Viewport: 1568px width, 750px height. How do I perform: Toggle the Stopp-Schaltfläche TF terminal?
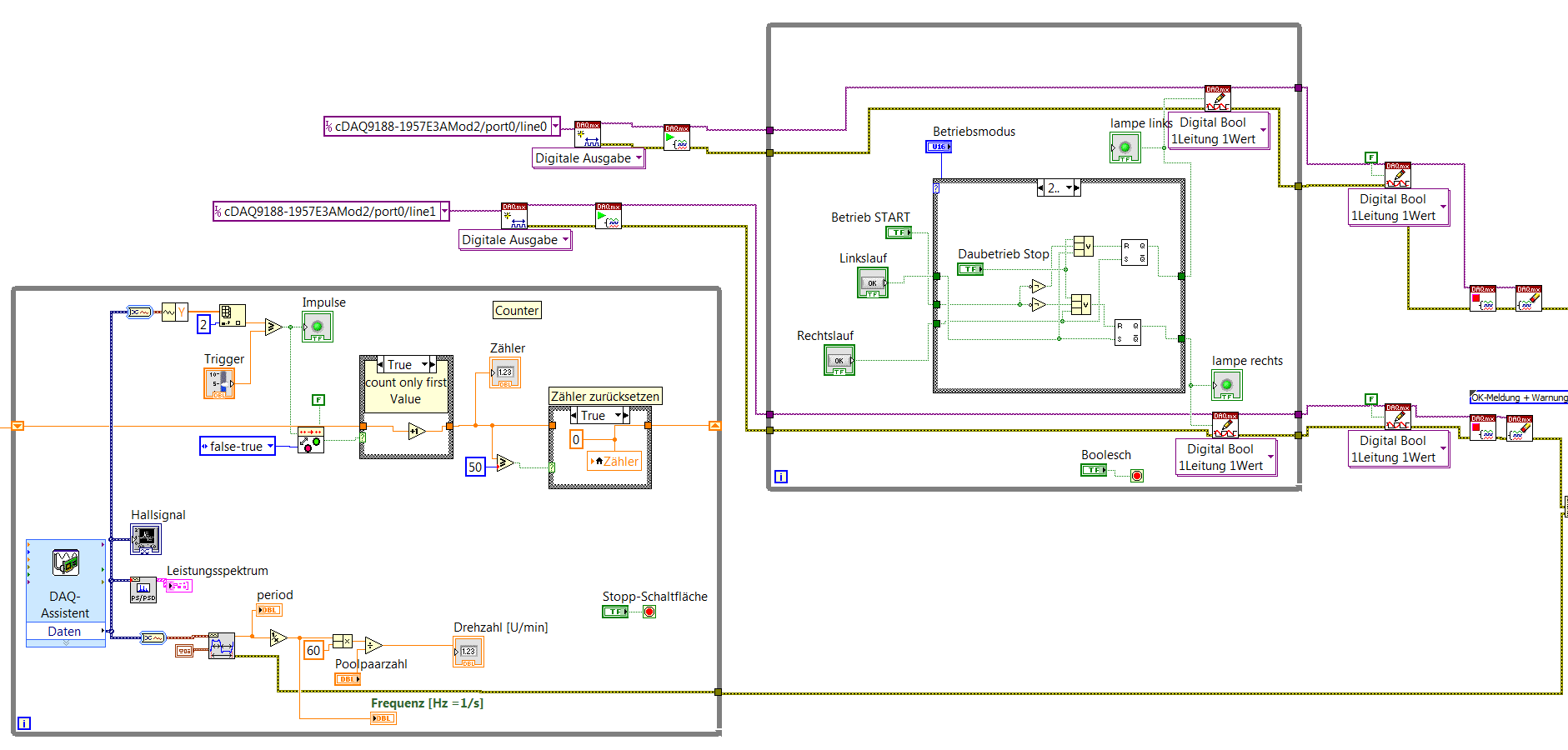pos(615,612)
